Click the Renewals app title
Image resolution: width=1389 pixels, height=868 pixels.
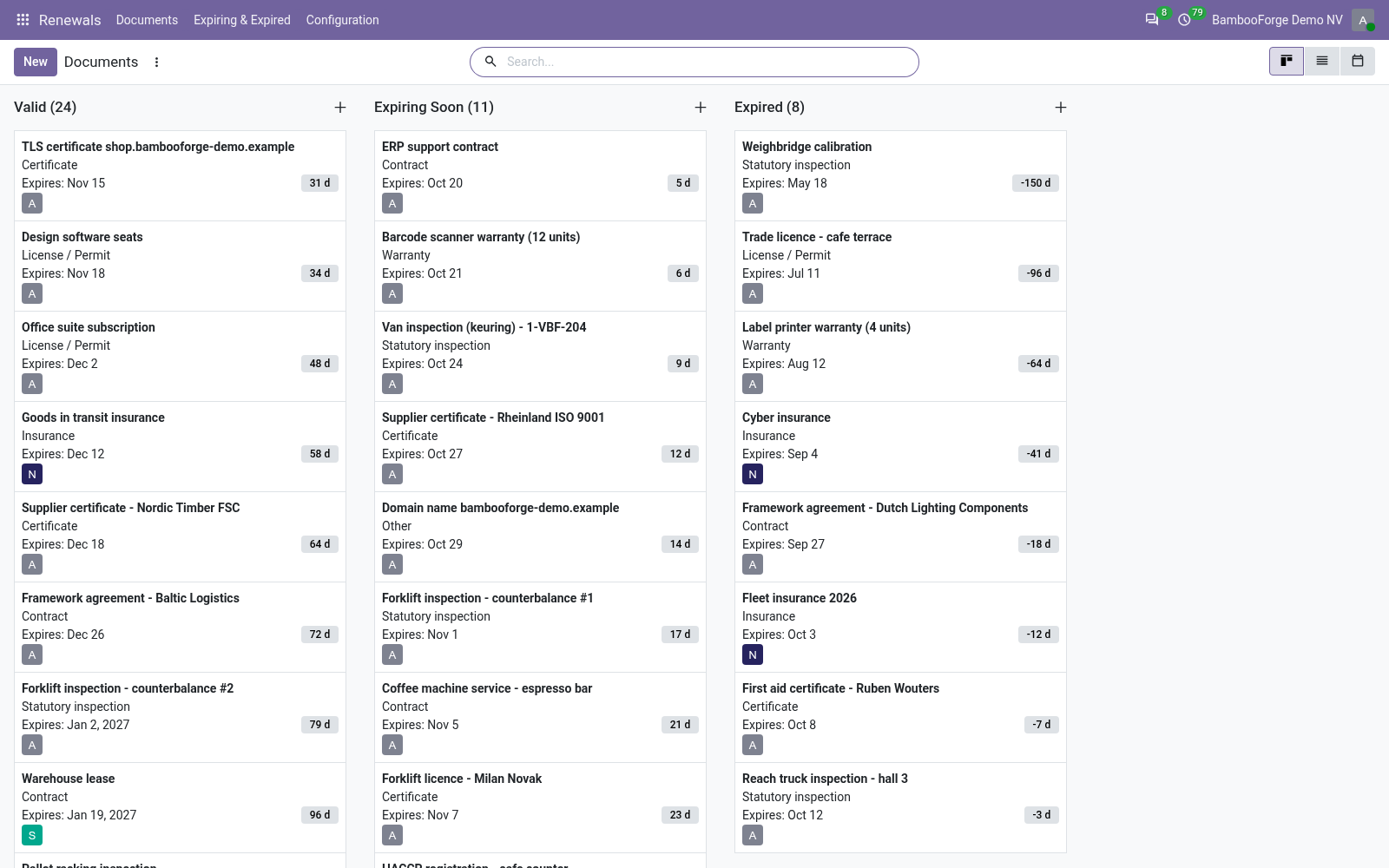[69, 19]
